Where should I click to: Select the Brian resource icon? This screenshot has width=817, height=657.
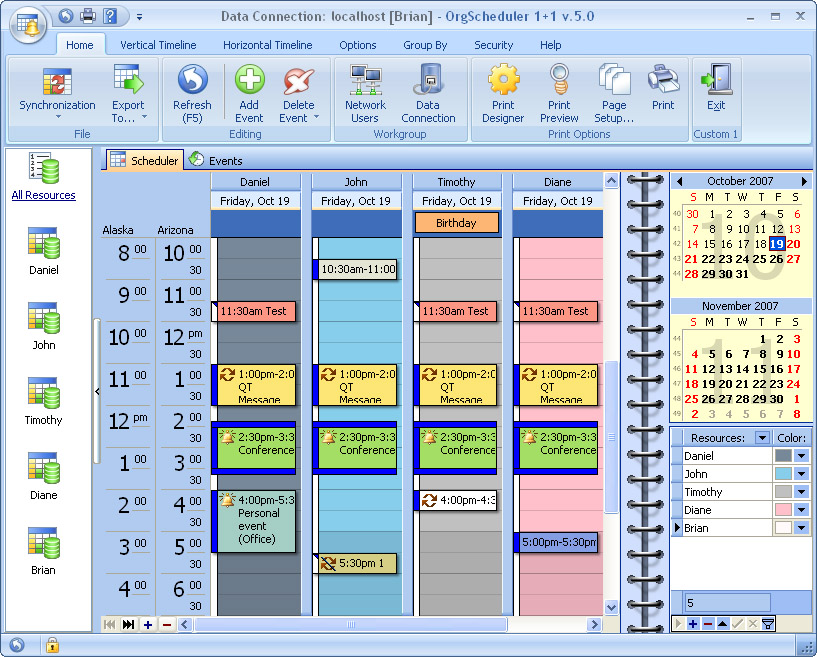coord(44,543)
